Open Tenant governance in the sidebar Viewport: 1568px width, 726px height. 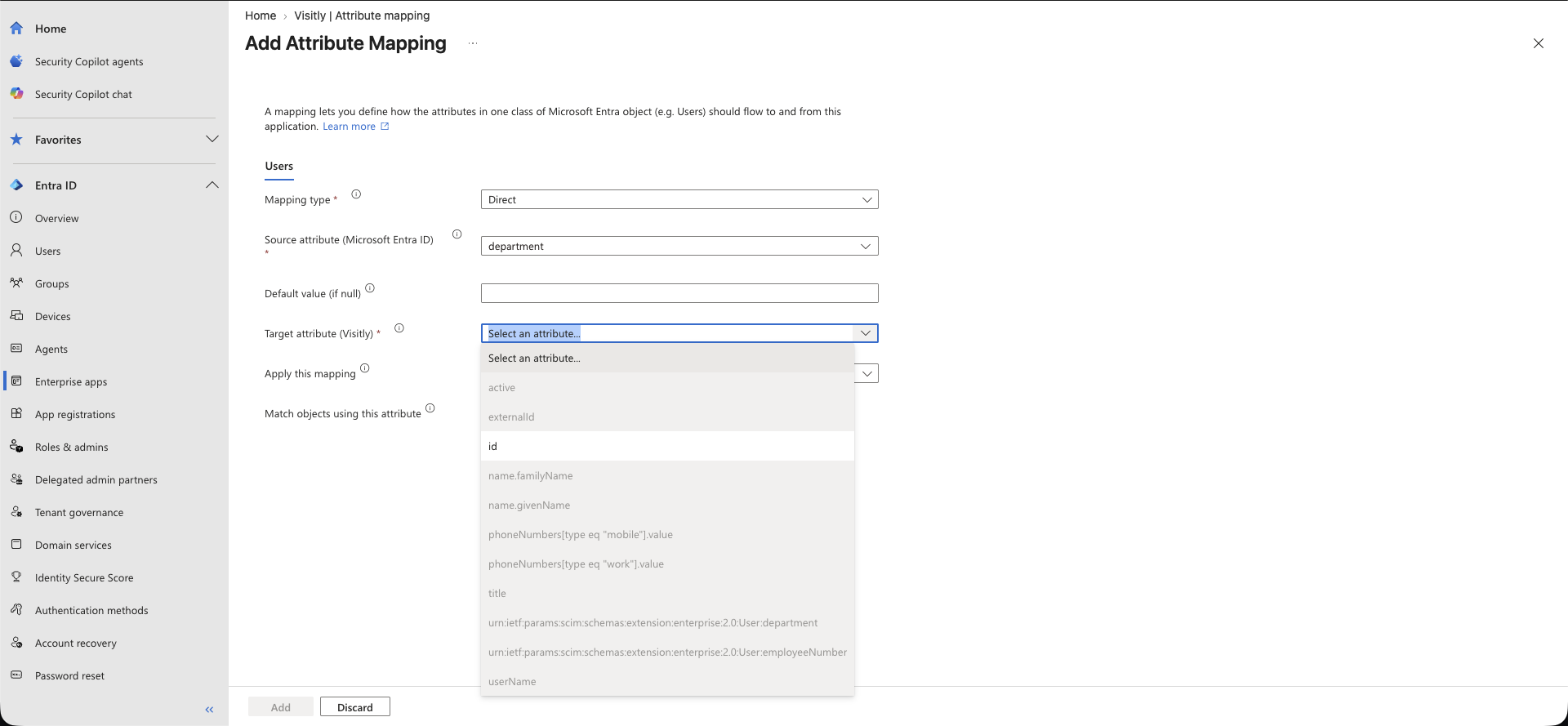click(x=79, y=512)
